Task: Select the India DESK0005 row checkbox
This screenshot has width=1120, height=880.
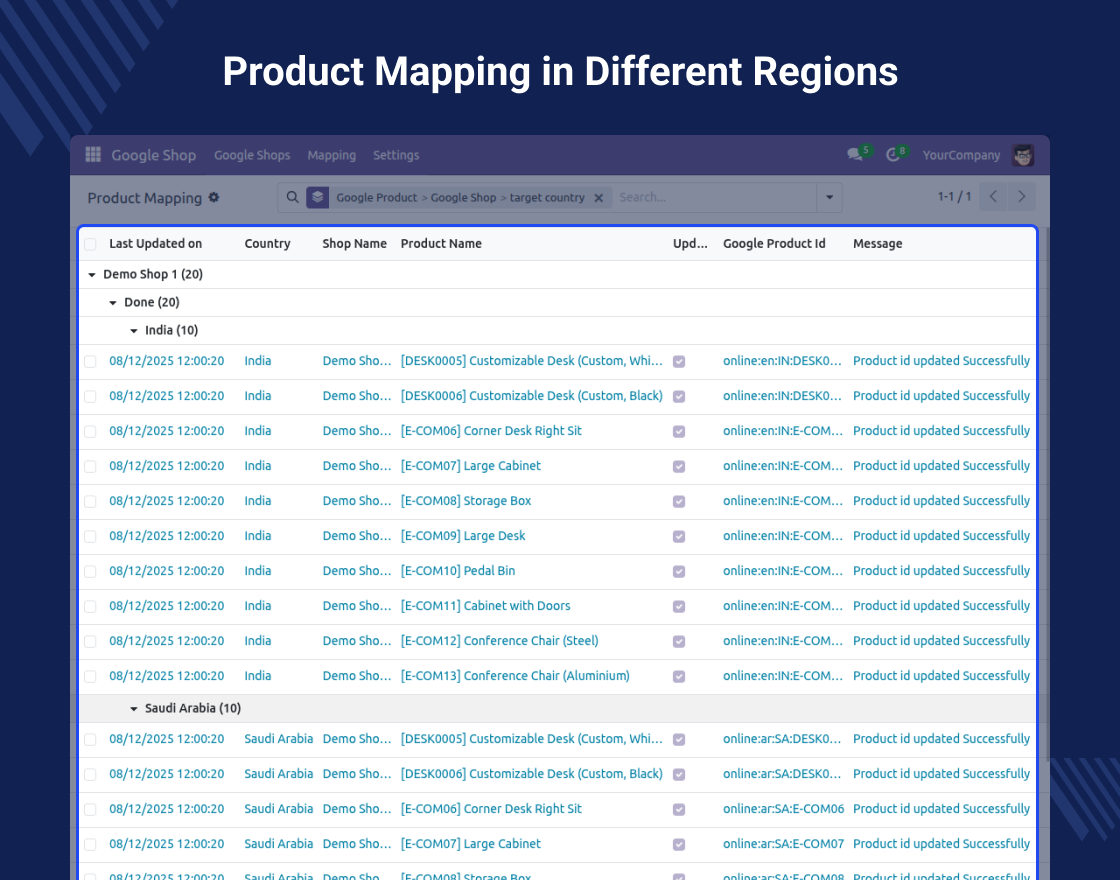Action: coord(90,361)
